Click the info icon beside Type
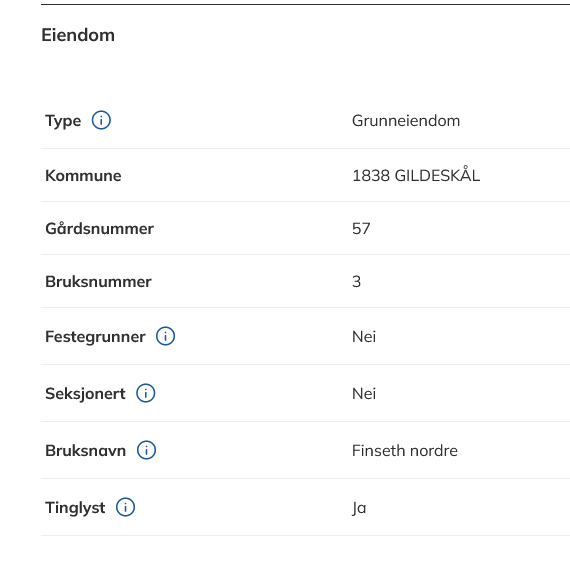 pos(101,120)
